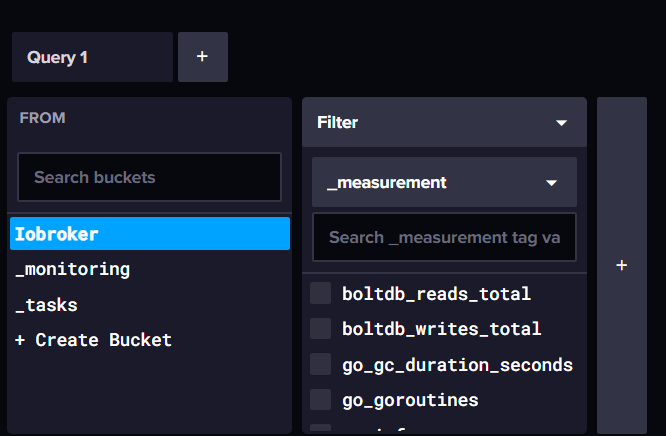Enable go_gc_duration_seconds checkbox
Screen dimensions: 666x436
click(320, 364)
